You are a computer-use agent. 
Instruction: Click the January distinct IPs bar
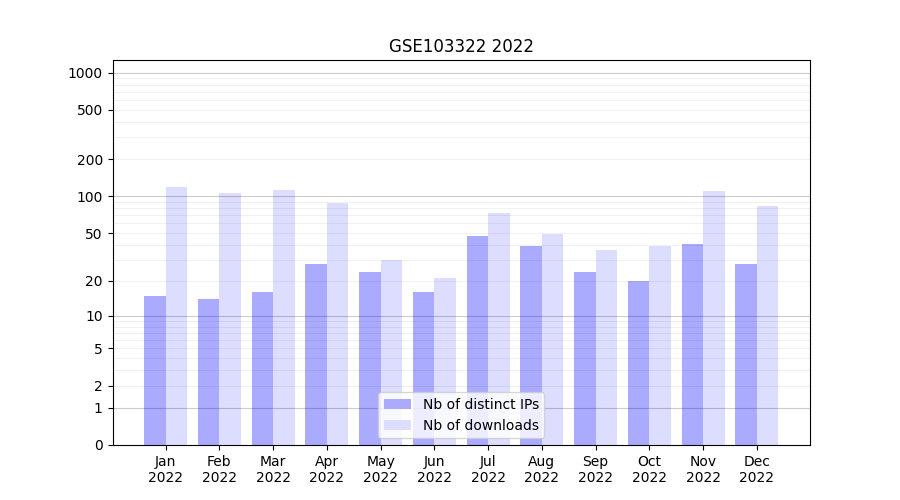155,370
